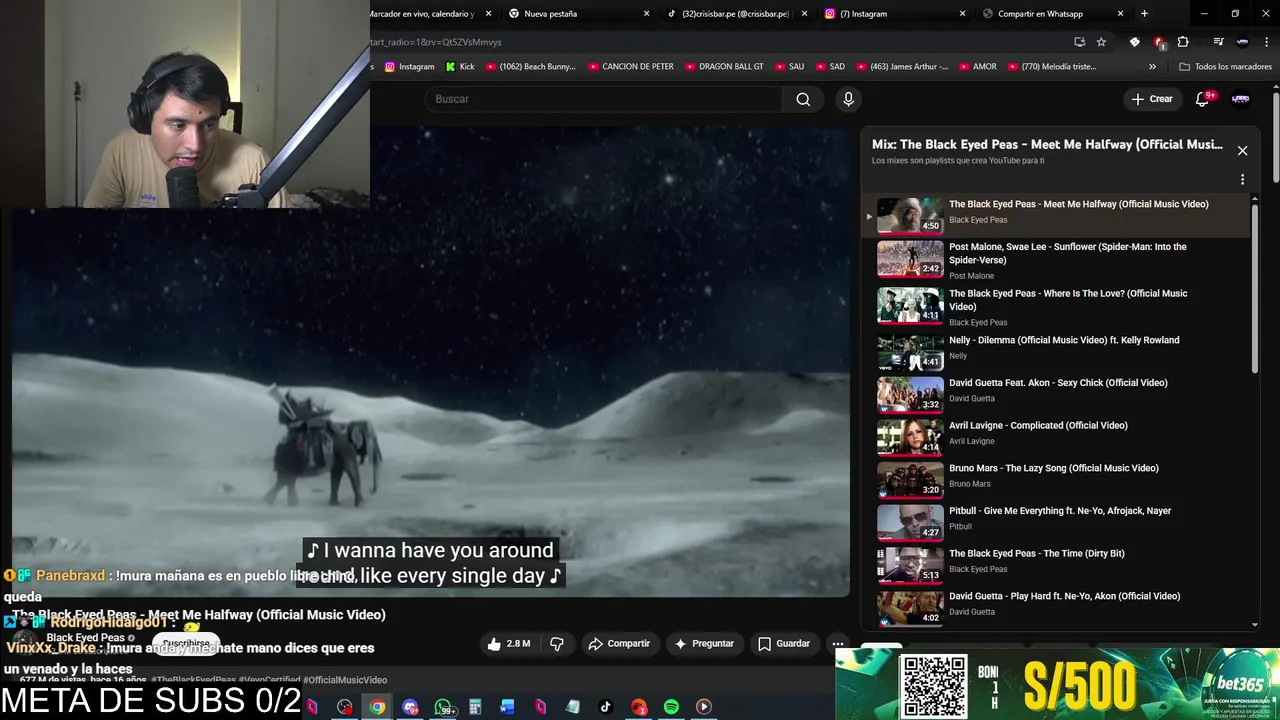The image size is (1280, 720).
Task: Click install app icon in address bar
Action: click(x=1079, y=42)
